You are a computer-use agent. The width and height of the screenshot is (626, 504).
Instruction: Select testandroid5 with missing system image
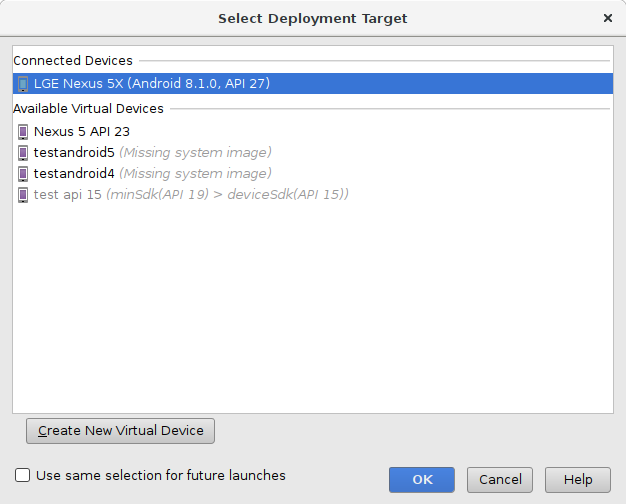tap(152, 152)
